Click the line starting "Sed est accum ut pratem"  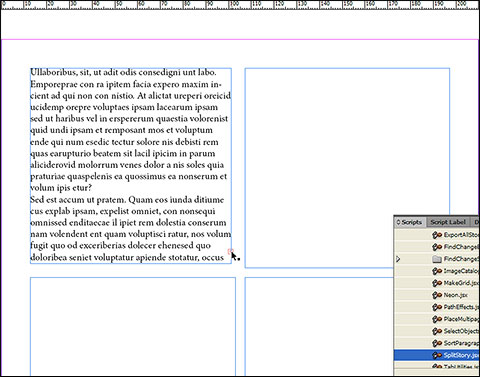pos(127,200)
